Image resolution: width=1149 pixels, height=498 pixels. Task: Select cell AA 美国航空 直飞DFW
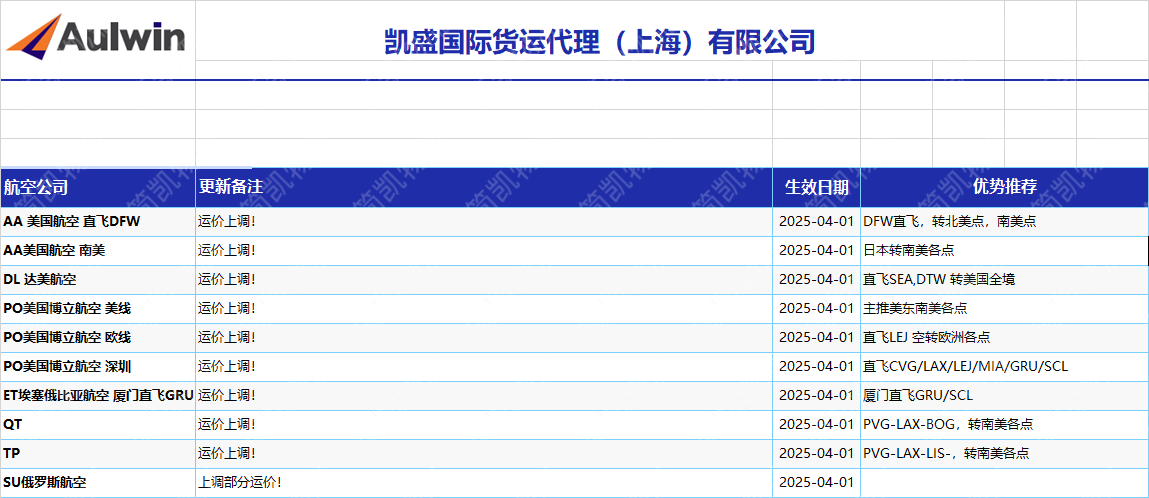[98, 222]
